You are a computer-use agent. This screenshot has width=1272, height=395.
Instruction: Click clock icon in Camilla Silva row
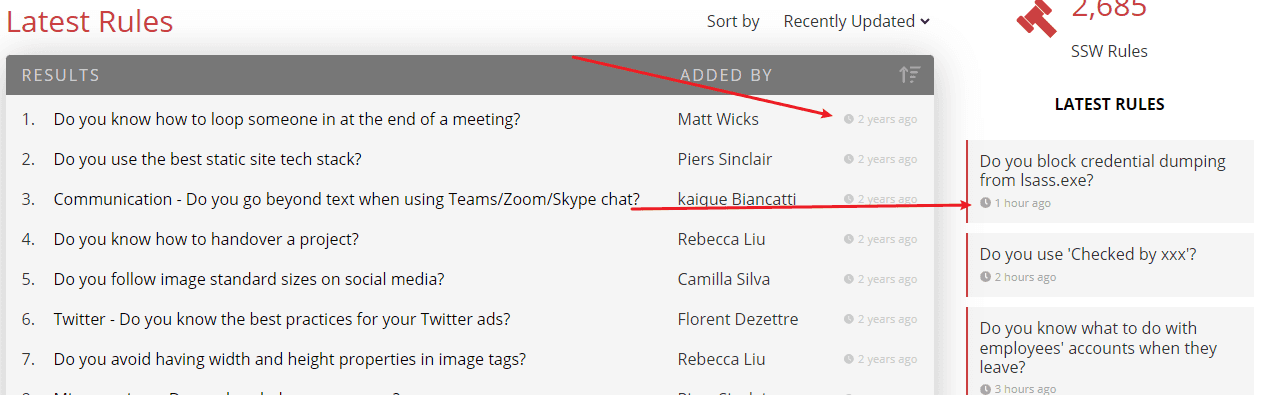tap(849, 279)
